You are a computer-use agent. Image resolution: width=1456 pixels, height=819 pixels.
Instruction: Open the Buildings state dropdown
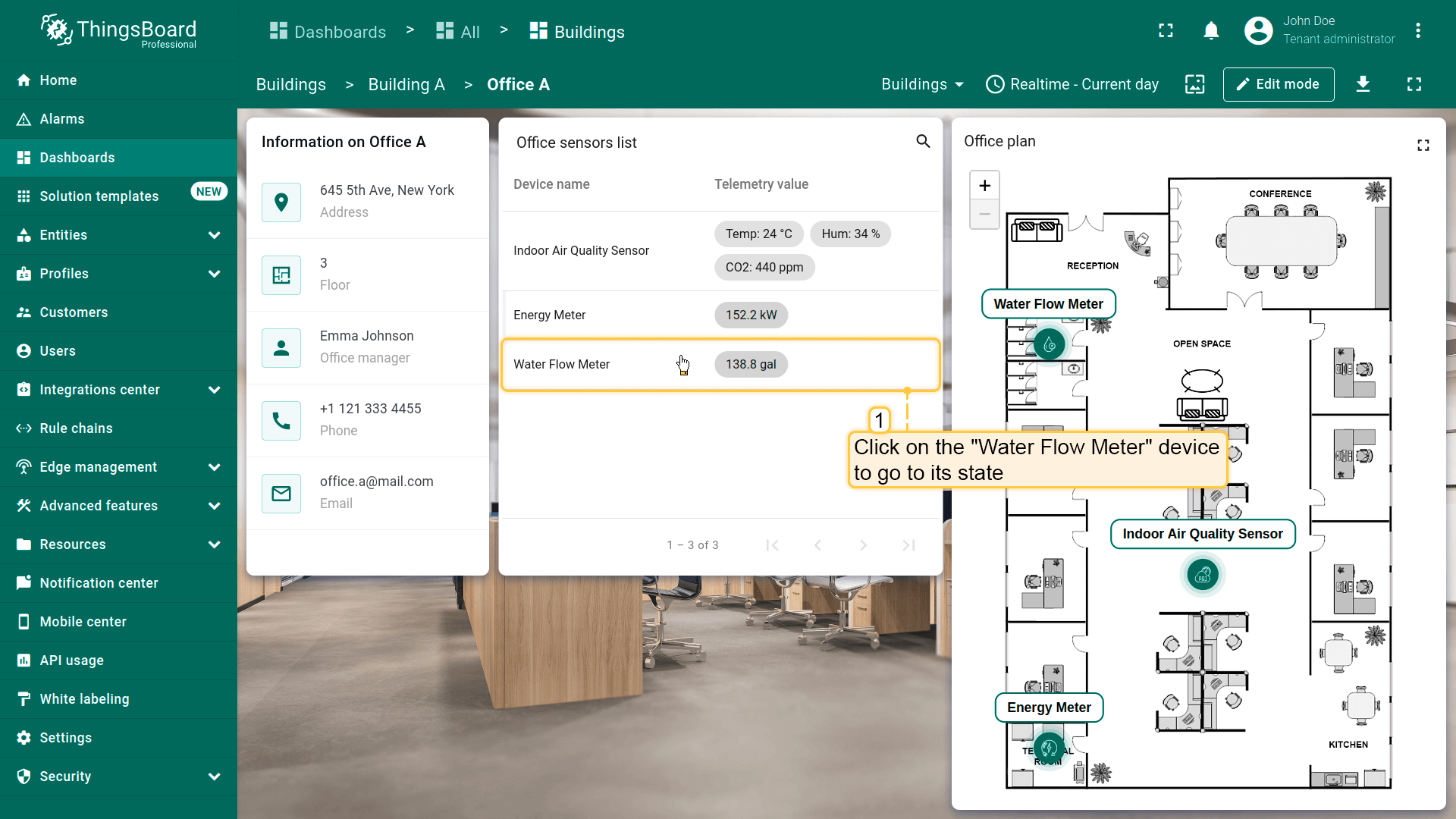[922, 84]
